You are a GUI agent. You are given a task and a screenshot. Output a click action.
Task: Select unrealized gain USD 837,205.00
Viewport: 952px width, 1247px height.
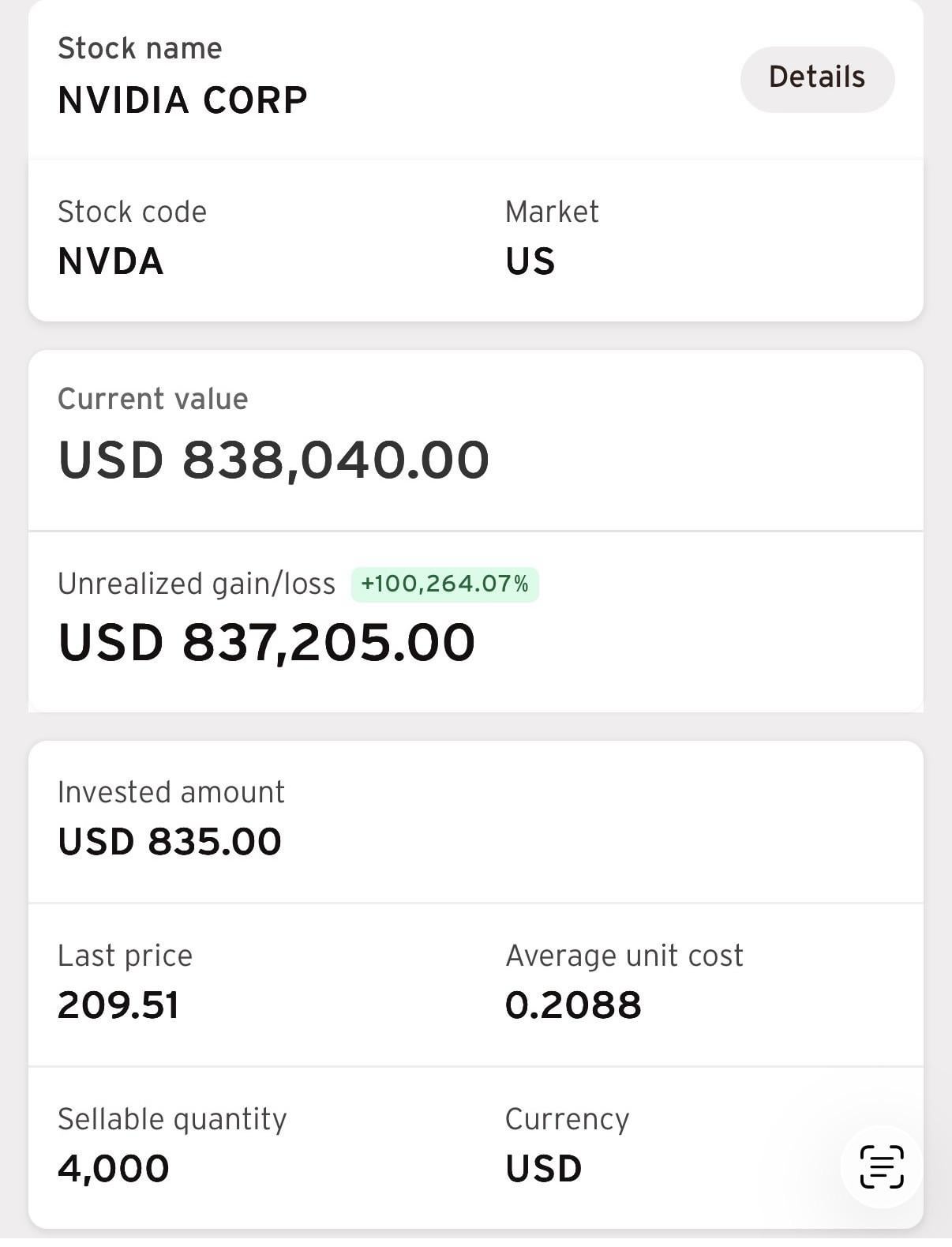coord(267,642)
